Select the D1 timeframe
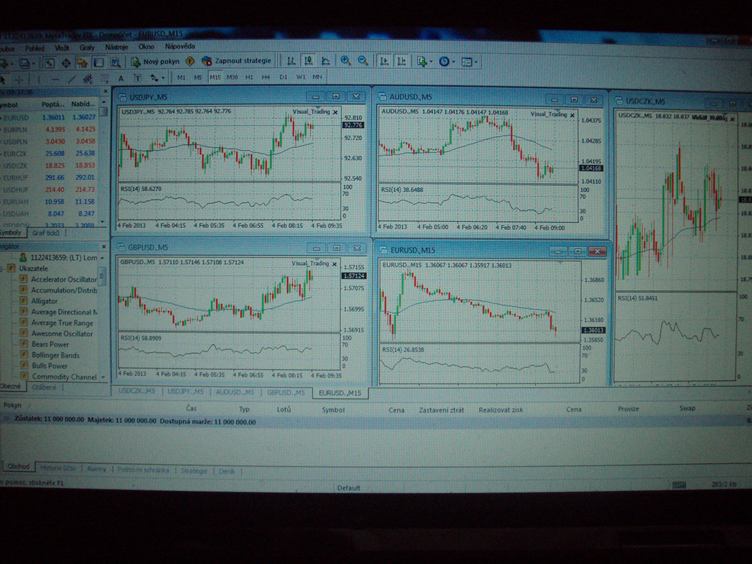The height and width of the screenshot is (564, 752). (283, 77)
